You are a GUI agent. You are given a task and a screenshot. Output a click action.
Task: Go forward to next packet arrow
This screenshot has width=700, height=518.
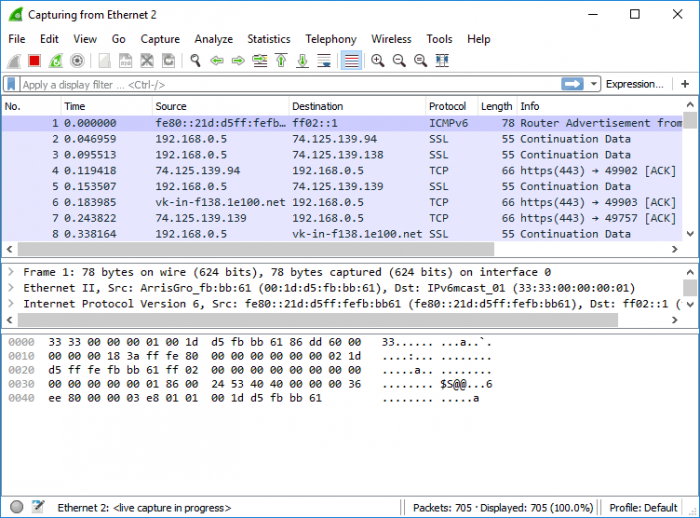point(238,60)
